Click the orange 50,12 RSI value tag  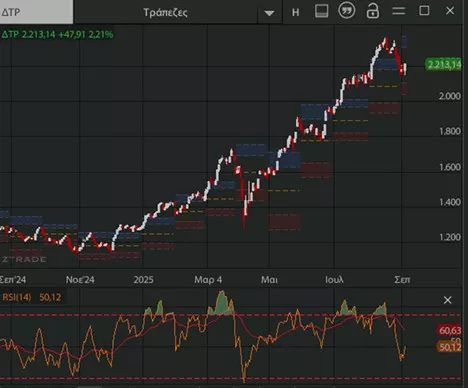[x=449, y=347]
